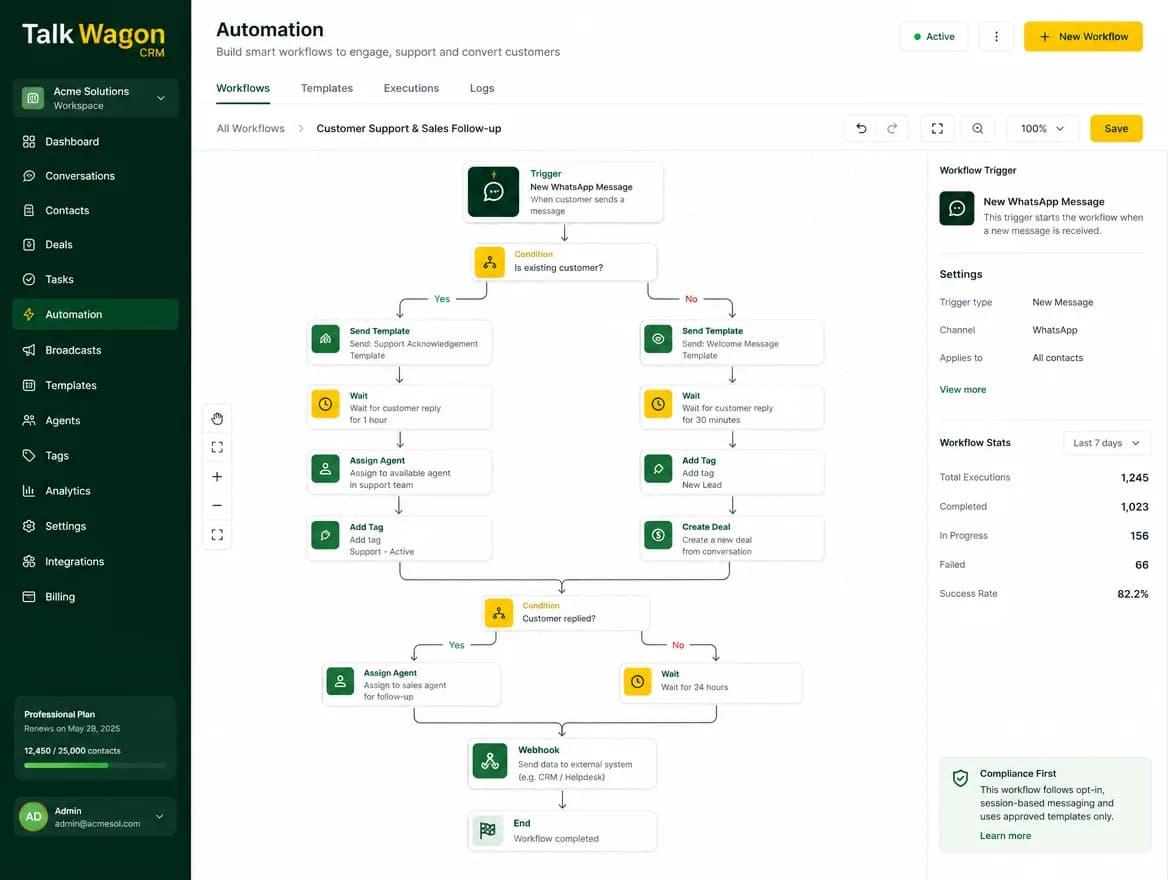Open the Last 7 days stats dropdown

[x=1106, y=443]
